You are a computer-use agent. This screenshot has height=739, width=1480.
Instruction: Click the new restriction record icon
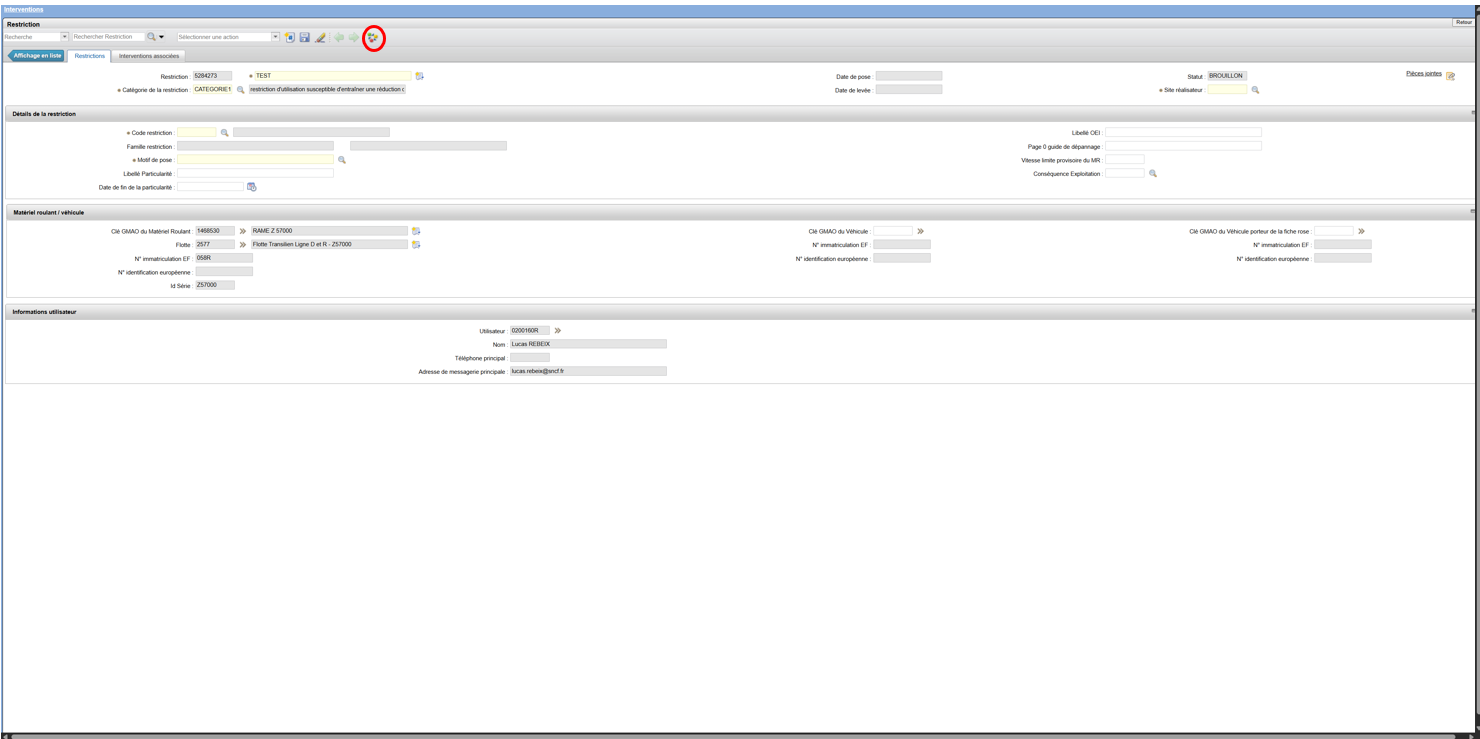point(290,37)
